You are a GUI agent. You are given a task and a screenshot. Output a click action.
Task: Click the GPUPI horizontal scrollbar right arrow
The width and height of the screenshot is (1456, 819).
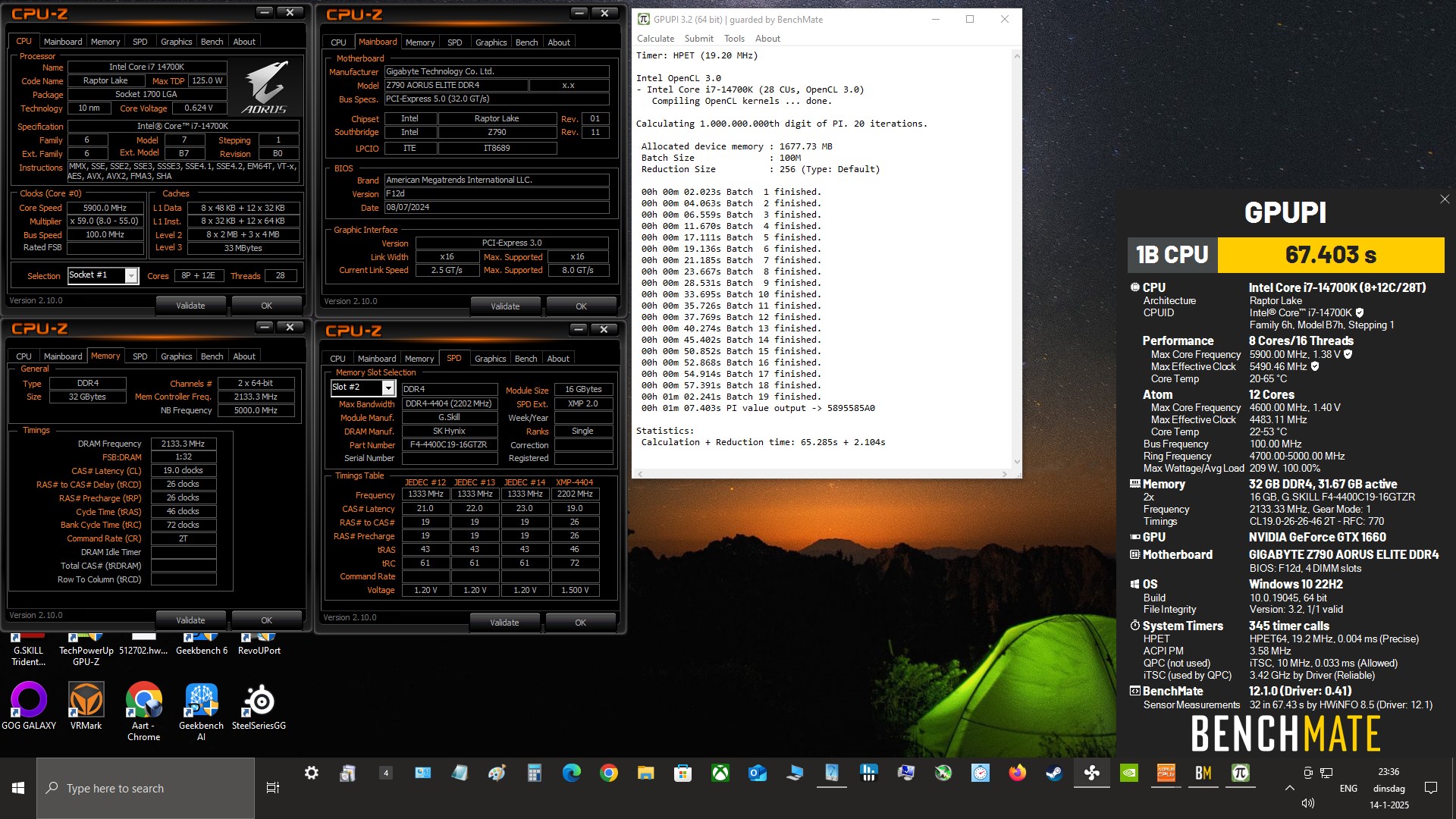click(x=1005, y=474)
